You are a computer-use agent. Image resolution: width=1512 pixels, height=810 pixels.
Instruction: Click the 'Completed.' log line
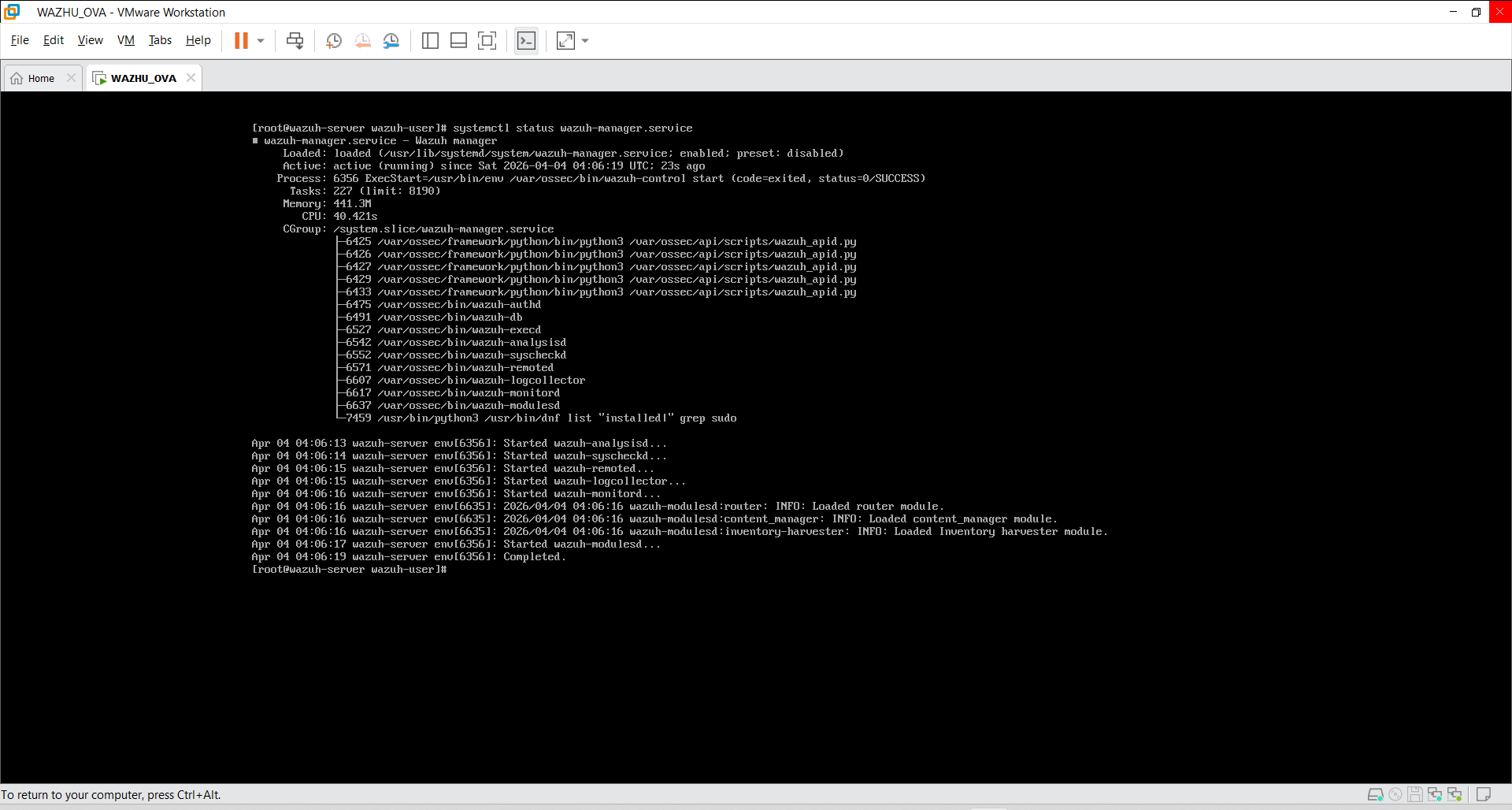pyautogui.click(x=409, y=556)
